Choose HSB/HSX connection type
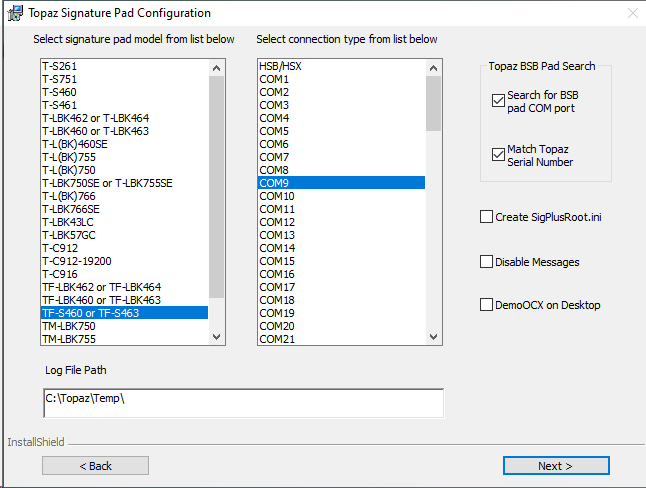Image resolution: width=646 pixels, height=488 pixels. point(342,66)
